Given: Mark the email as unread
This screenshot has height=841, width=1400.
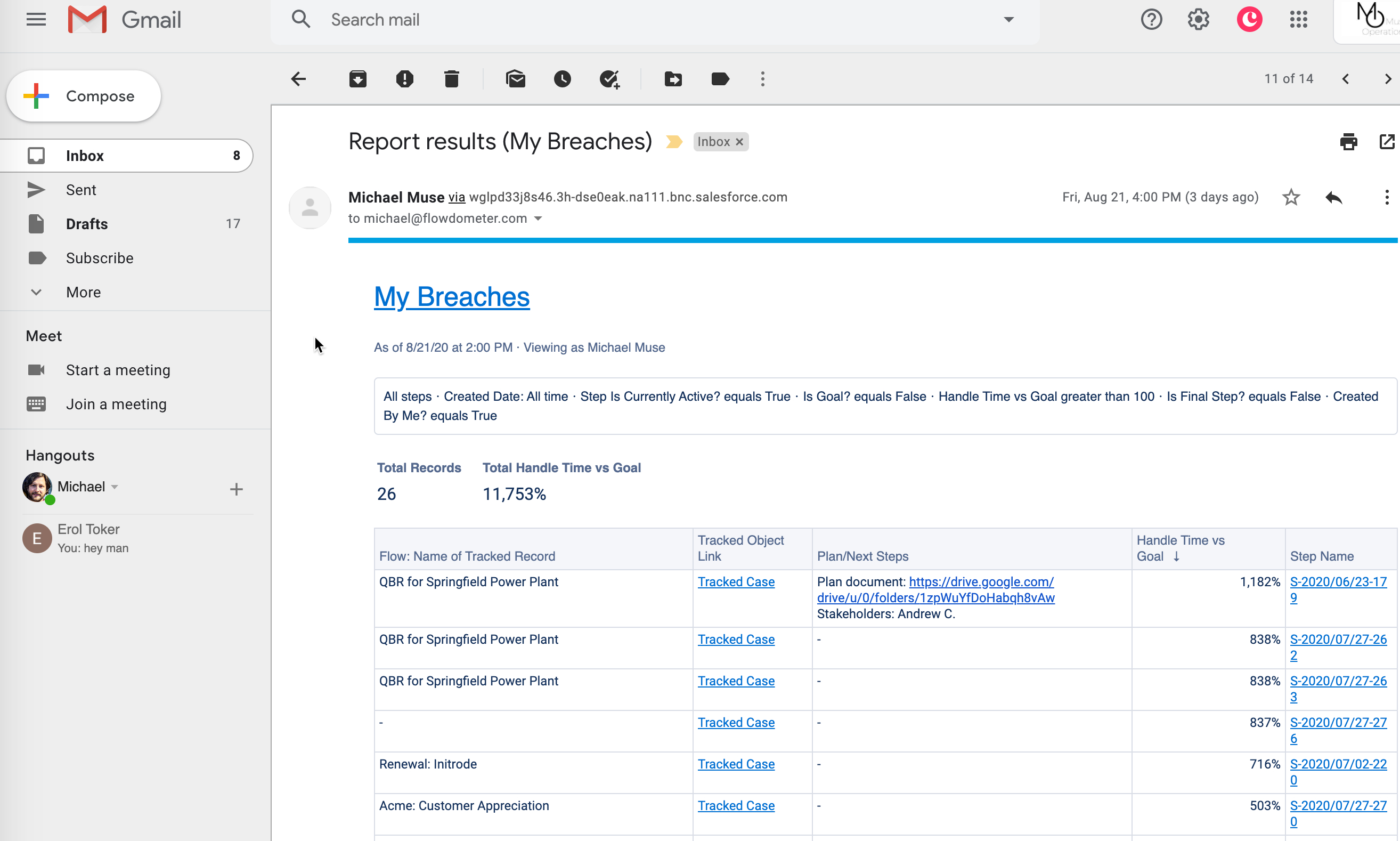Looking at the screenshot, I should coord(515,79).
